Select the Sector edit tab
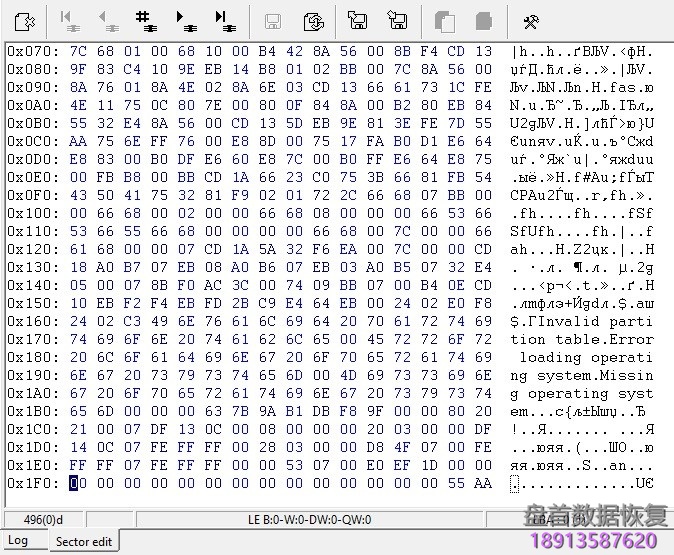674x555 pixels. pyautogui.click(x=85, y=541)
